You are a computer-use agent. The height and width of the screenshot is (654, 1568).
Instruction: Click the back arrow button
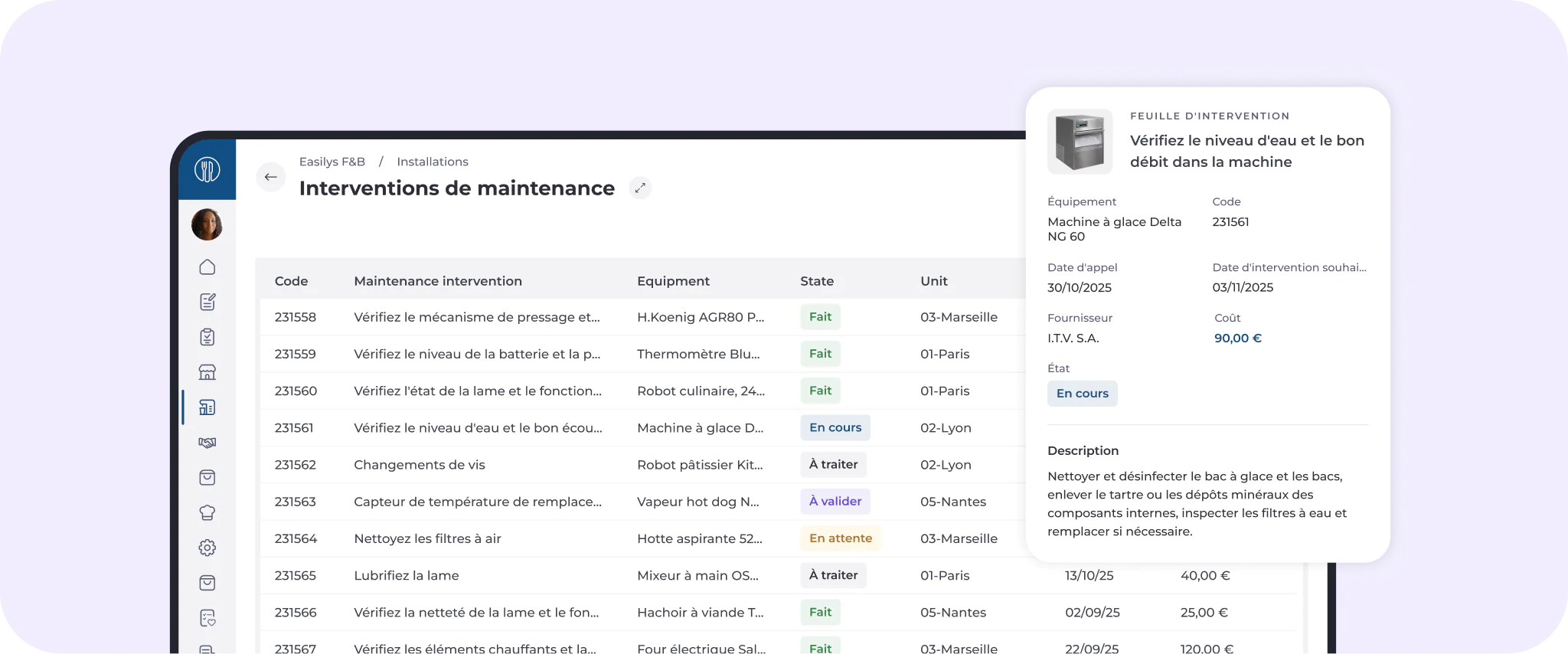(271, 177)
